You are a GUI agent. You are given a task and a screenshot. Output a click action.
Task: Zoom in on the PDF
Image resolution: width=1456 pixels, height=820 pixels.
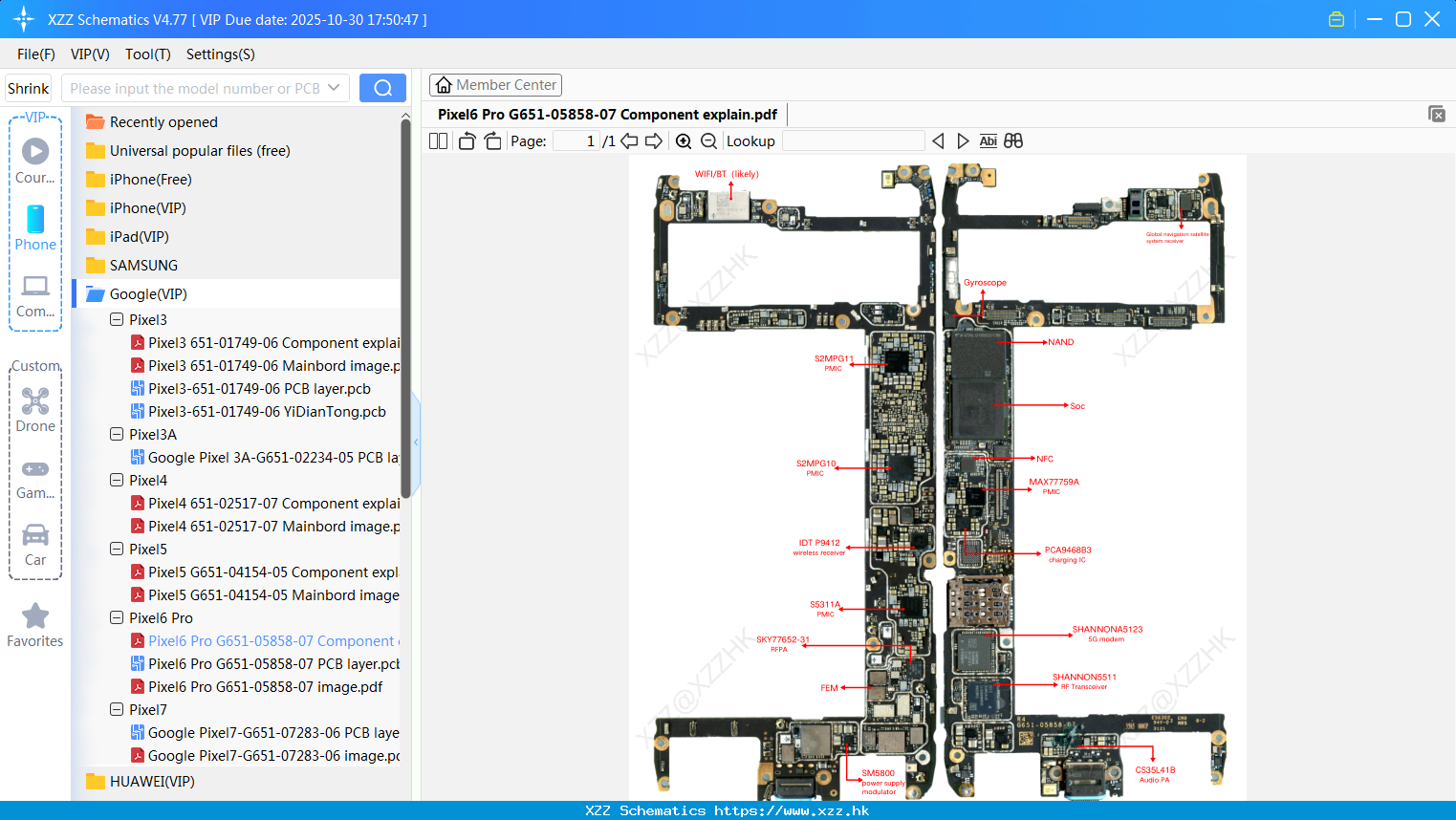click(x=684, y=140)
